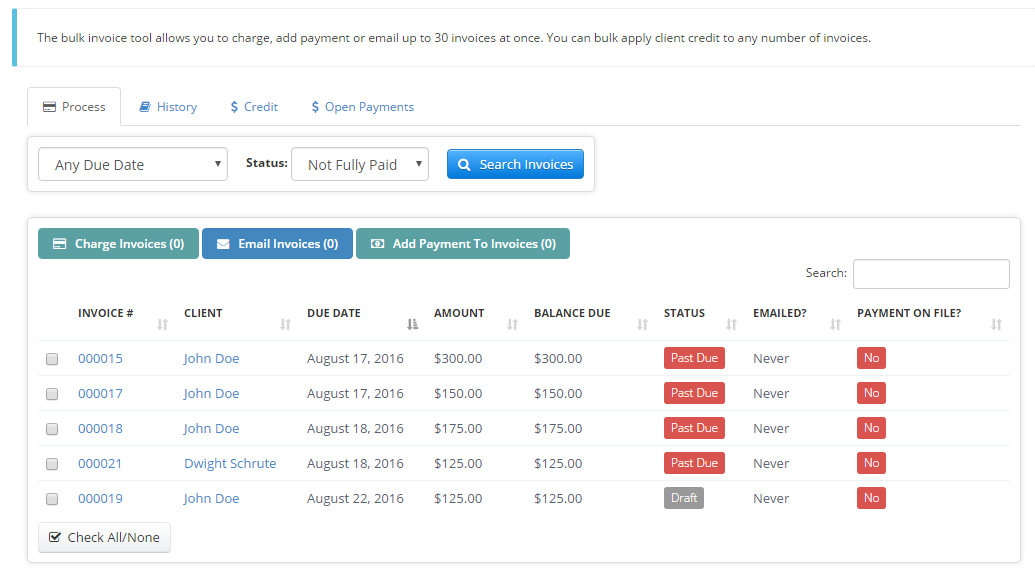Click Email Invoices (0) button
1035x572 pixels.
(x=277, y=243)
